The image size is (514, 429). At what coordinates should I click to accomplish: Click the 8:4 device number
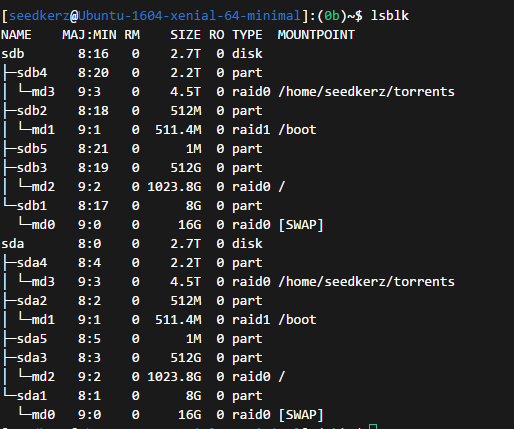point(89,263)
